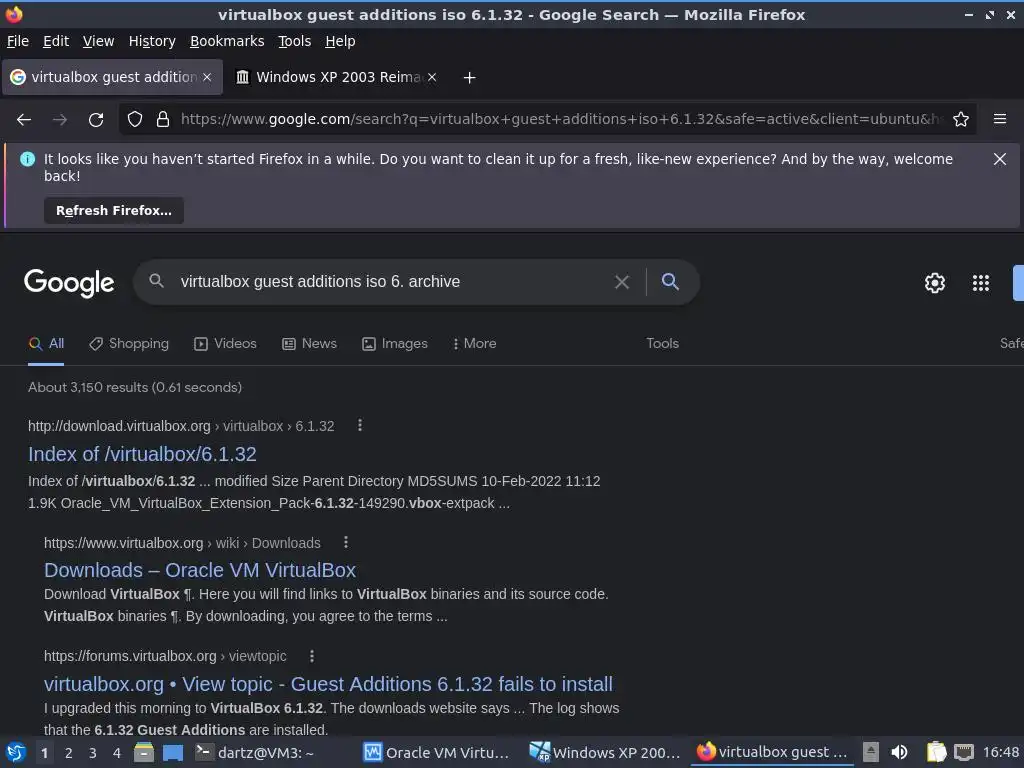1024x768 pixels.
Task: Adjust volume from tray speaker icon
Action: [900, 752]
